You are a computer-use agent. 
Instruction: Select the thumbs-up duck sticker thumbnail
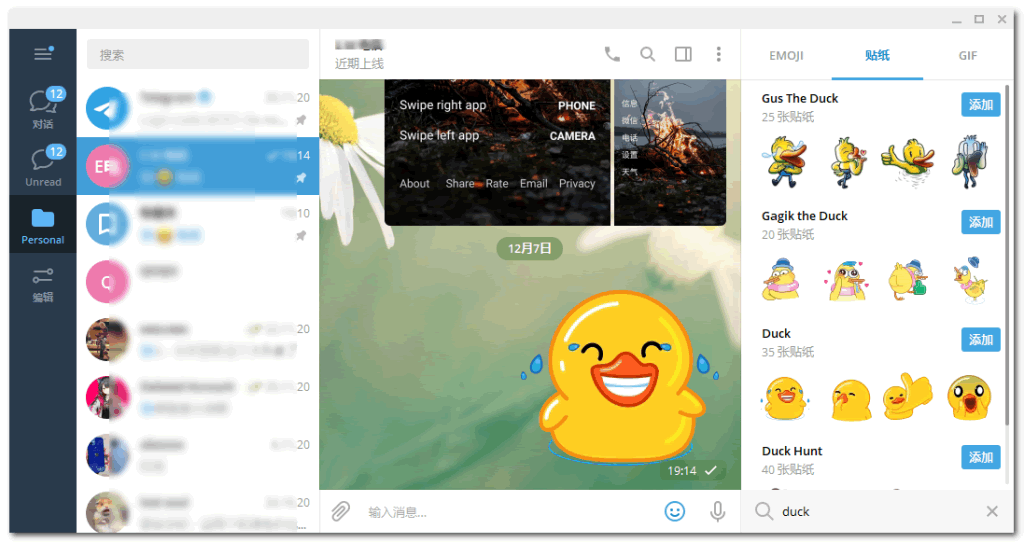click(x=908, y=397)
